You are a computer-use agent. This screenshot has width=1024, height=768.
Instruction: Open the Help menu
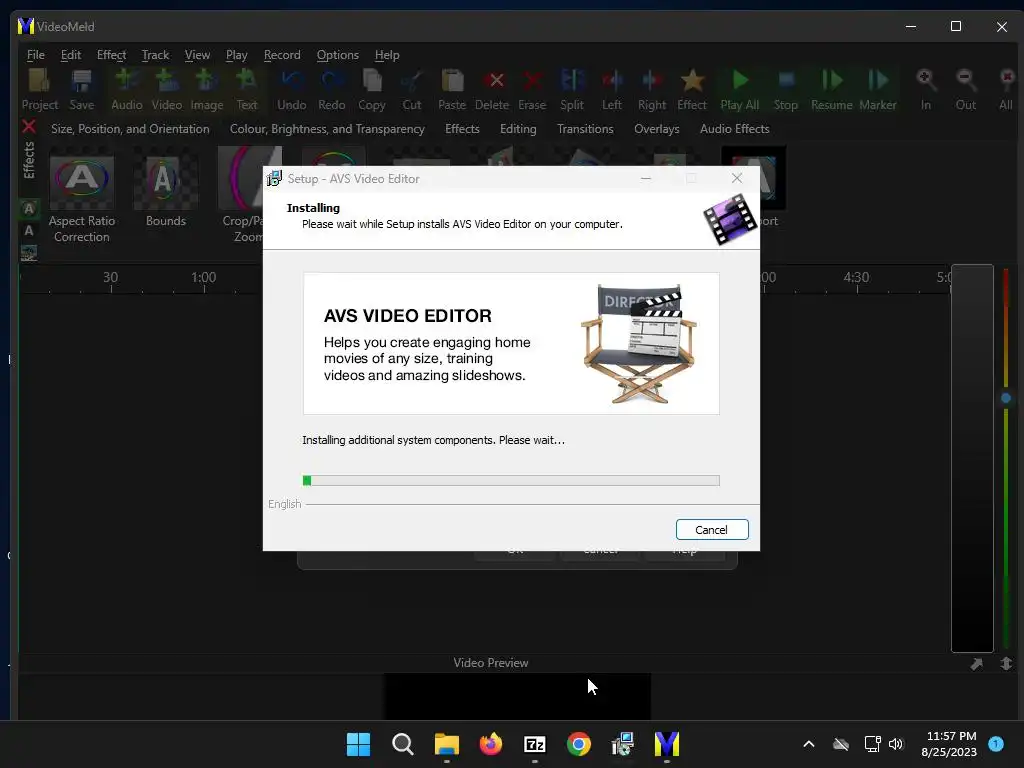(387, 55)
